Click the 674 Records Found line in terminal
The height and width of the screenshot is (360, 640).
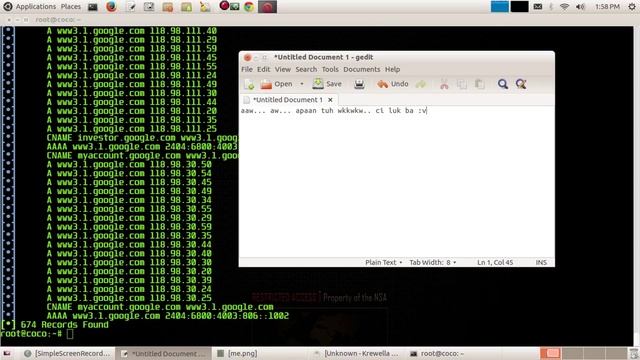coord(55,325)
